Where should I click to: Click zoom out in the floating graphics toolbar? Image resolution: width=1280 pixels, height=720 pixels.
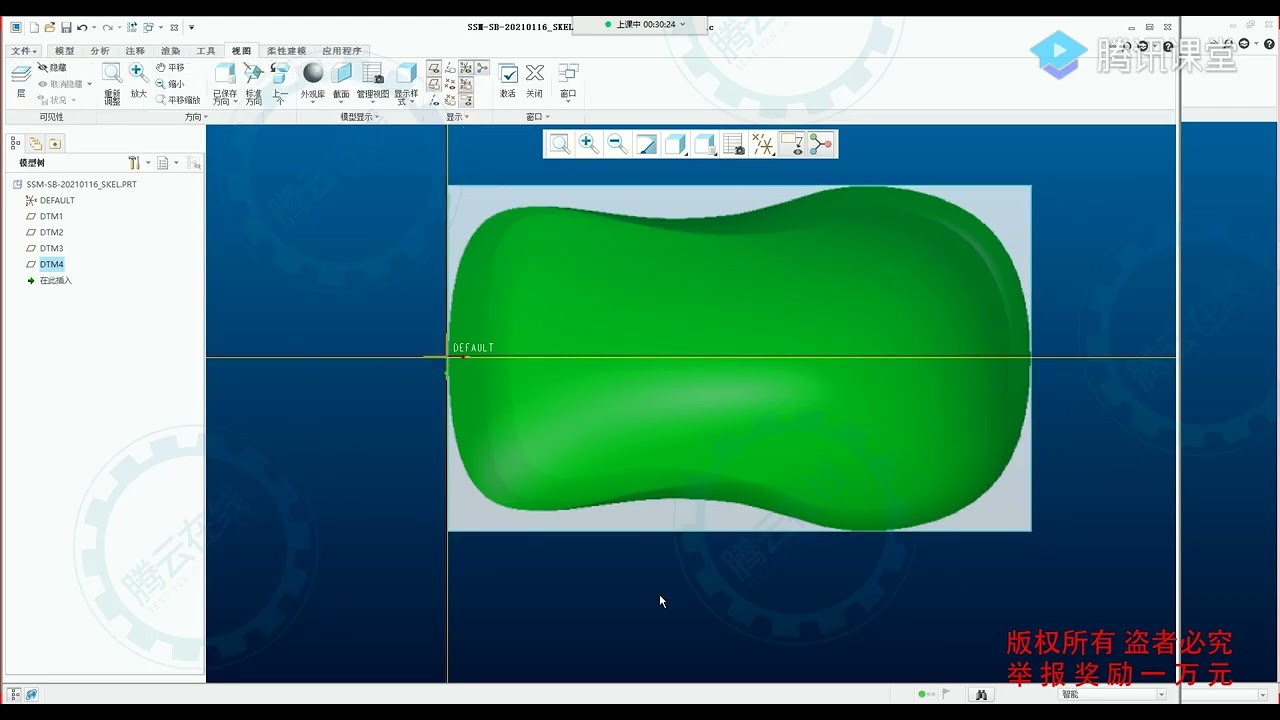point(618,145)
